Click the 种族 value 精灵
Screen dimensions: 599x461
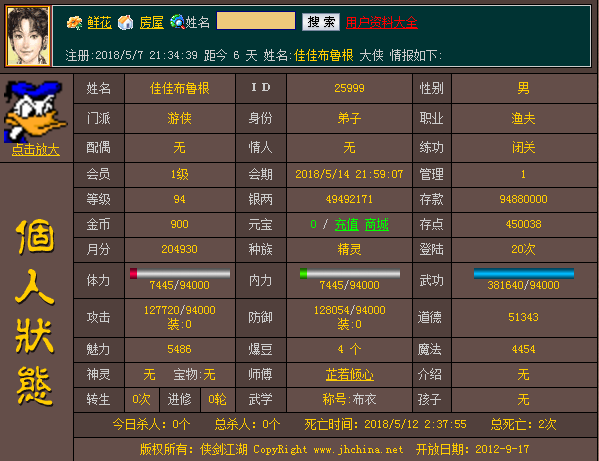click(x=350, y=249)
